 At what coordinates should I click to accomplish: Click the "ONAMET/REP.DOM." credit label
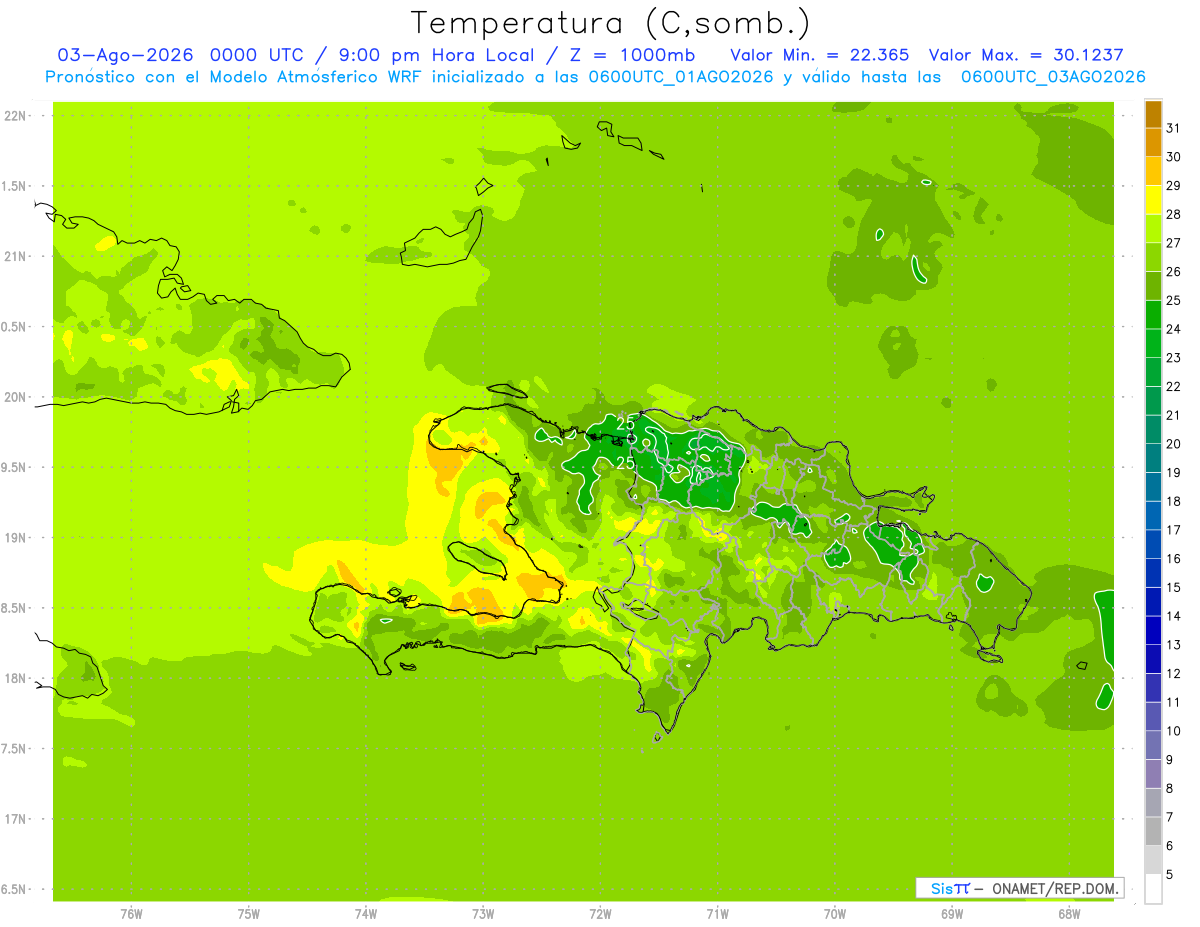[1055, 888]
